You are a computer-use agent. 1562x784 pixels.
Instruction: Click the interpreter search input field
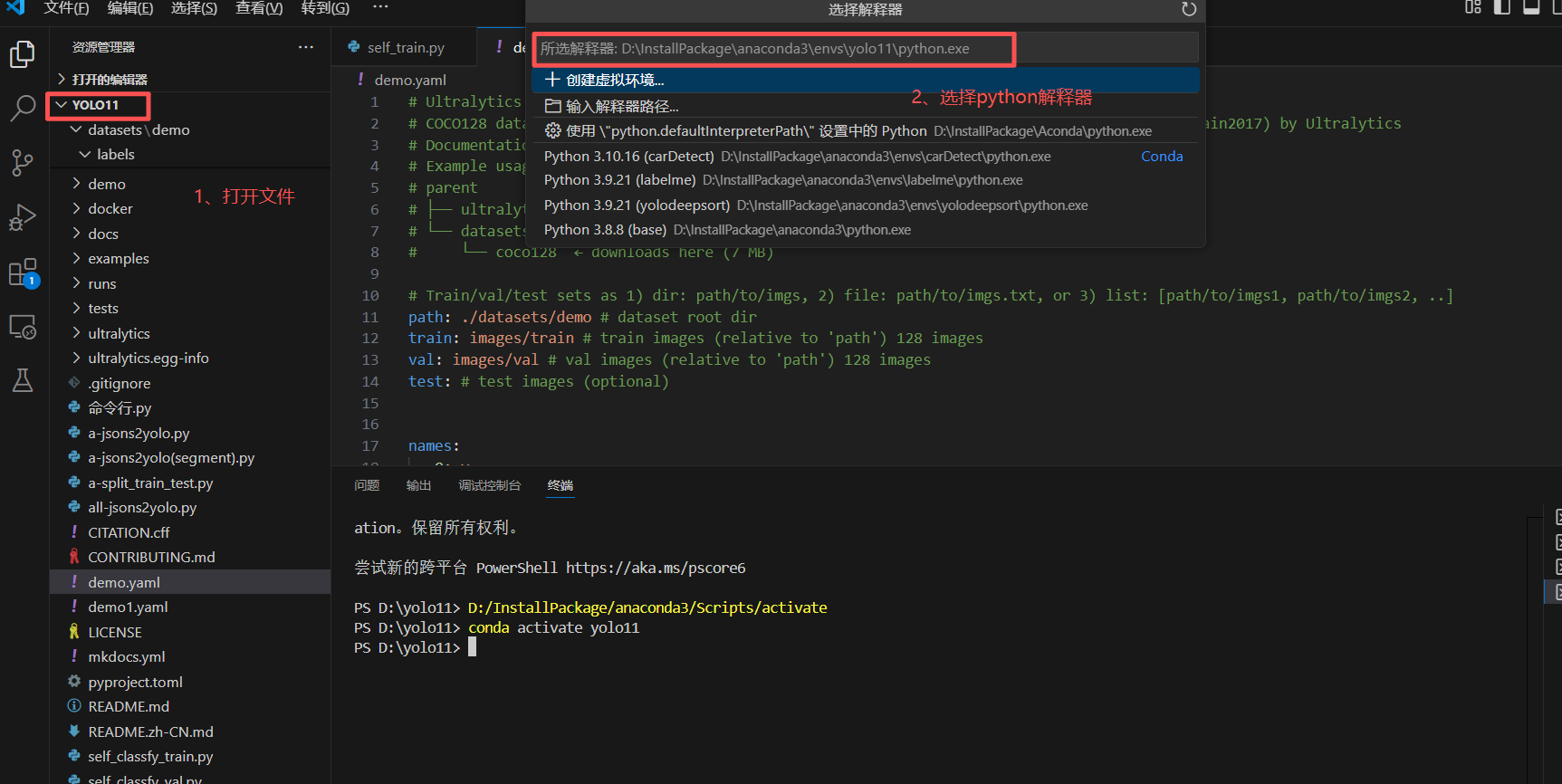(866, 48)
